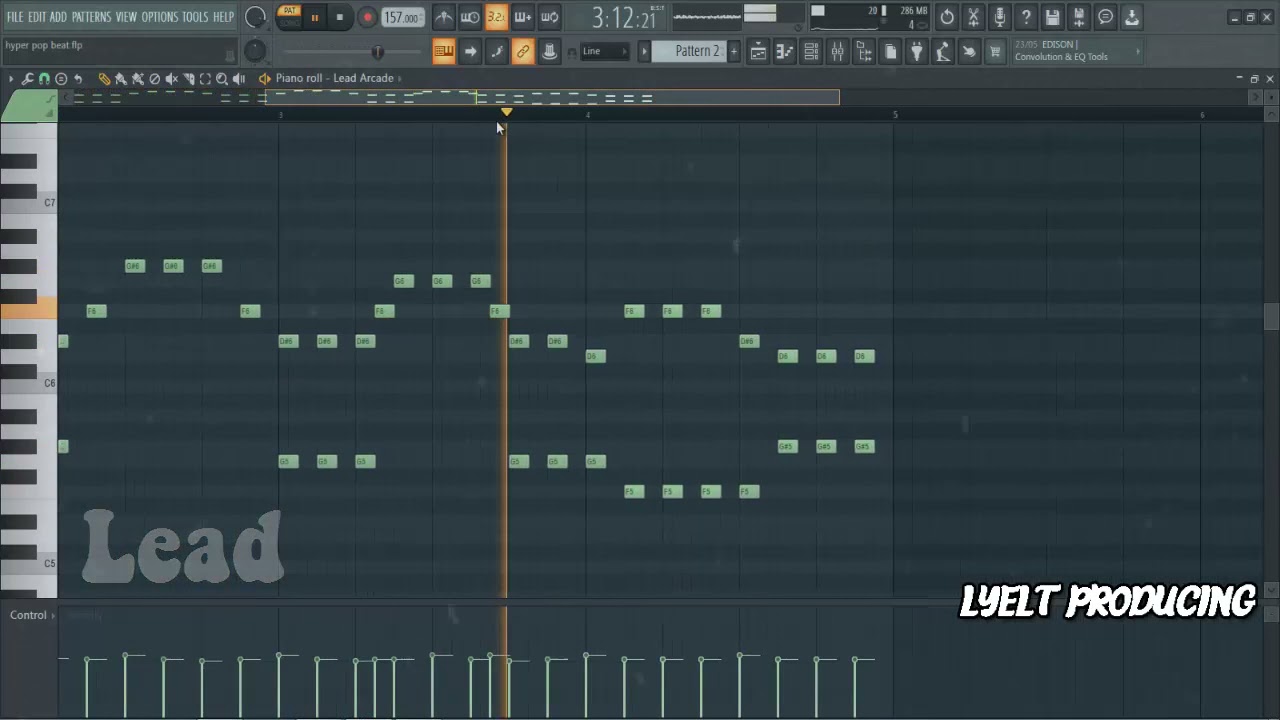Open the VIEW menu
The width and height of the screenshot is (1280, 720).
126,17
